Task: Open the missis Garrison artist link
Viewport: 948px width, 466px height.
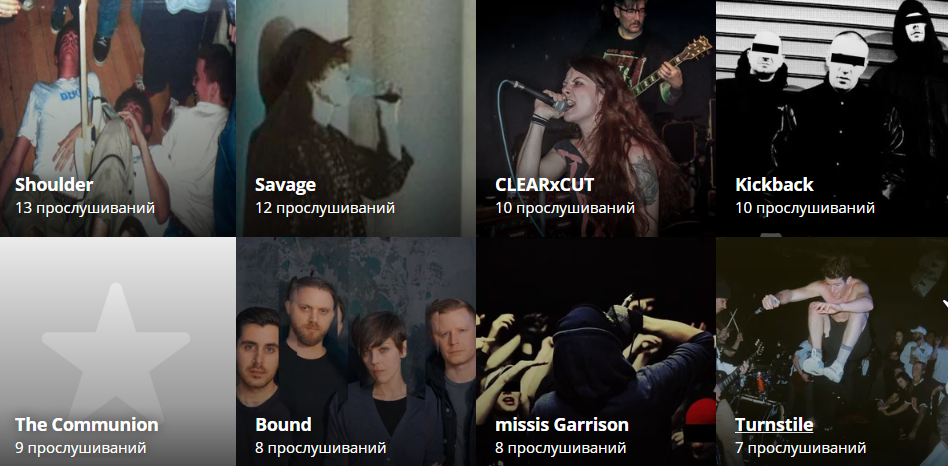Action: [562, 424]
